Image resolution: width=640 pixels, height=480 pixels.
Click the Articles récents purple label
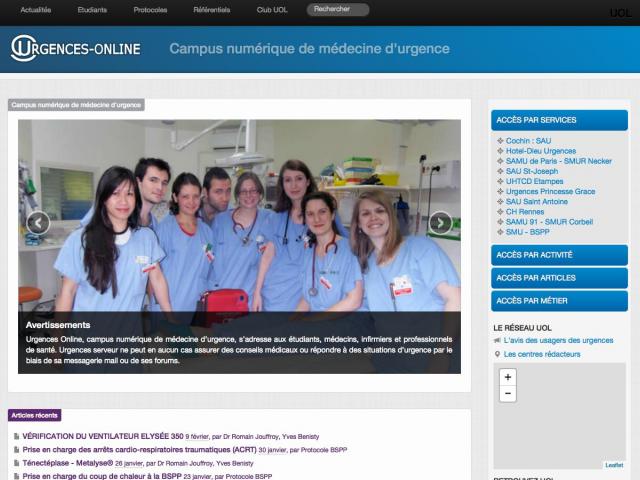[35, 416]
